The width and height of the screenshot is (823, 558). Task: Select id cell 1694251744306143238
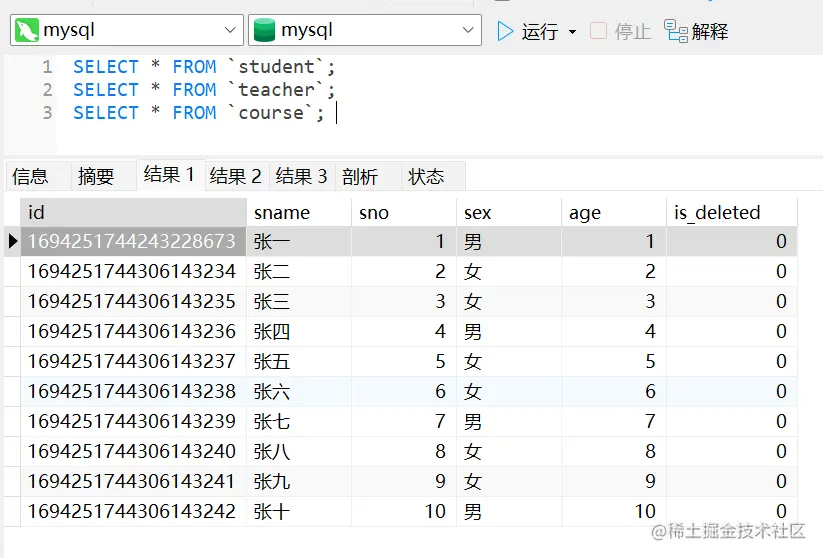pyautogui.click(x=133, y=391)
